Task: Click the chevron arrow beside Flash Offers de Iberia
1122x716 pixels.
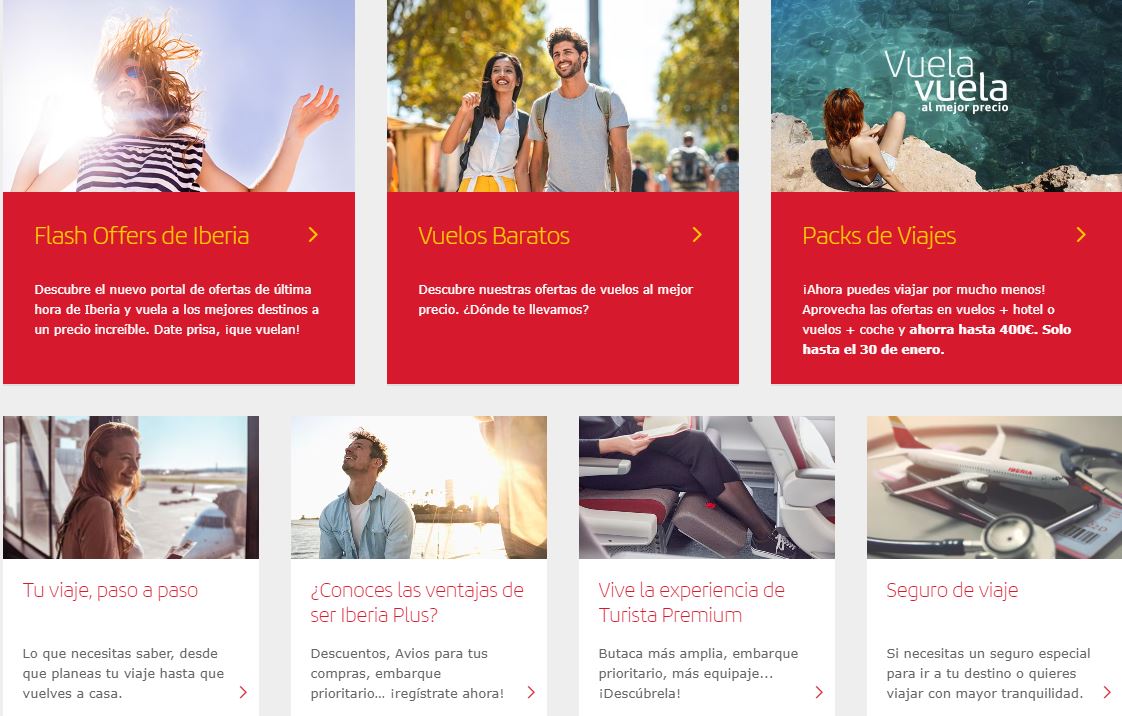Action: tap(313, 235)
